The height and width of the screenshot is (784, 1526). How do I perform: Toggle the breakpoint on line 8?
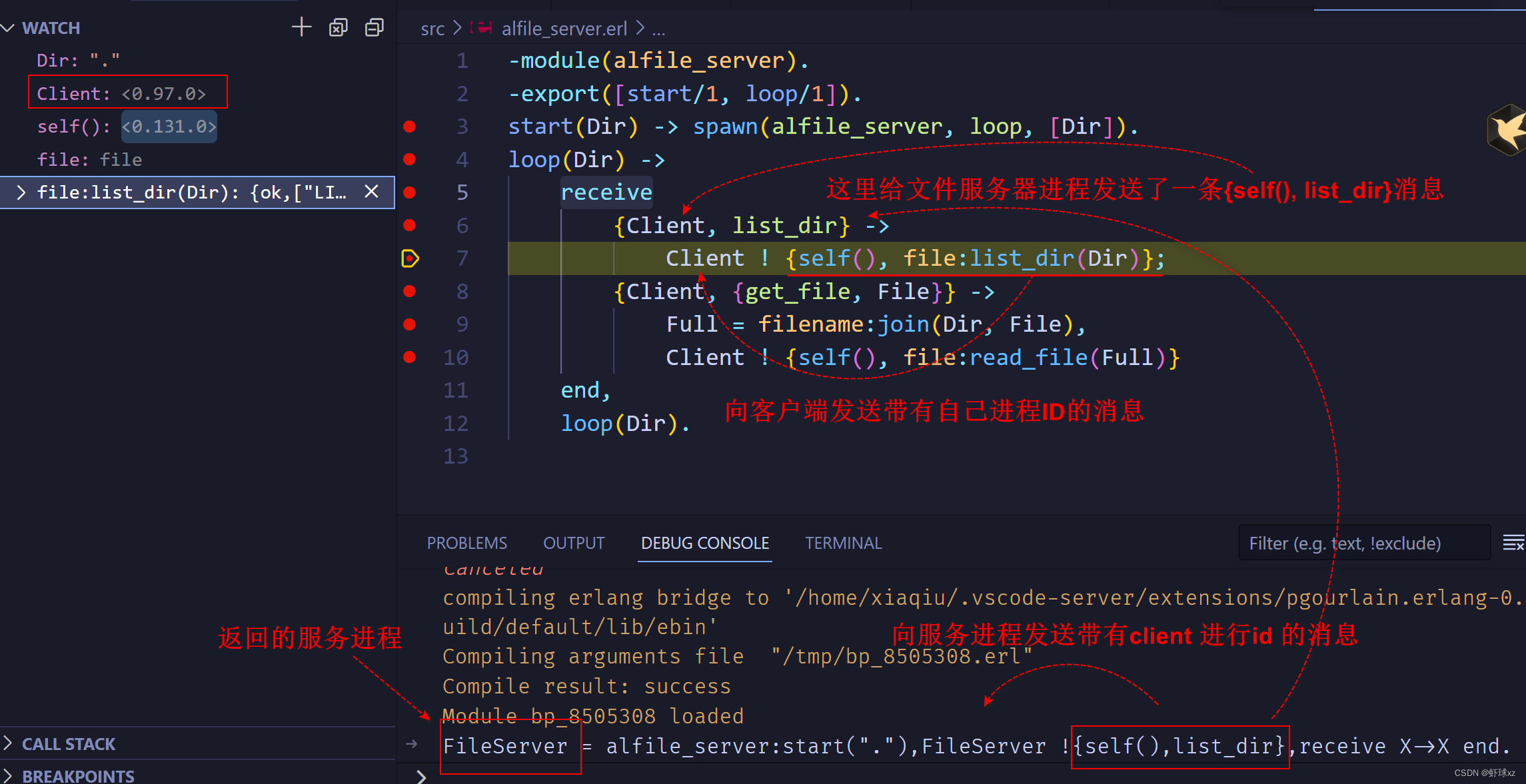[x=410, y=291]
